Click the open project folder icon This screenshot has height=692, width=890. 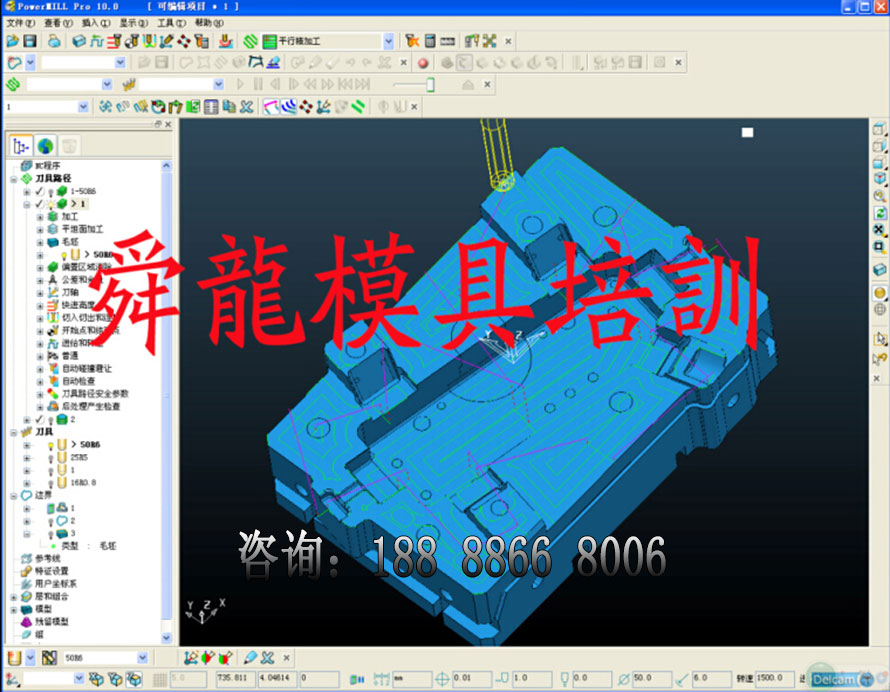[13, 41]
